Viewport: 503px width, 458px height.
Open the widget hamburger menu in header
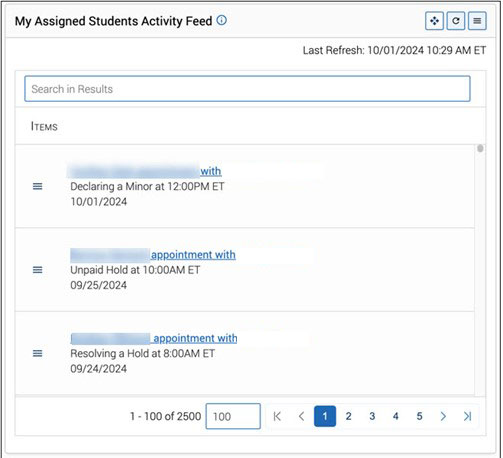point(477,21)
